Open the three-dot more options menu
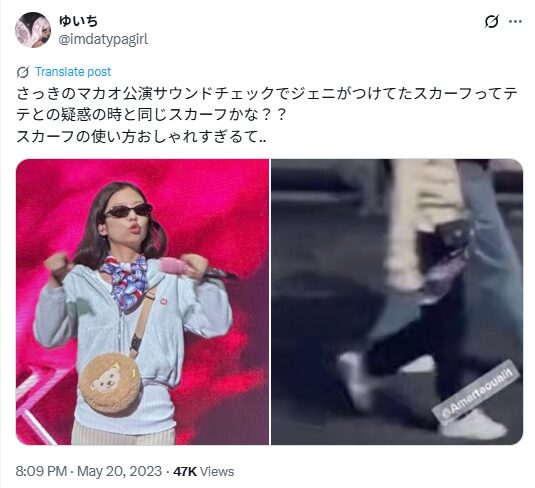This screenshot has width=535, height=488. pyautogui.click(x=516, y=21)
